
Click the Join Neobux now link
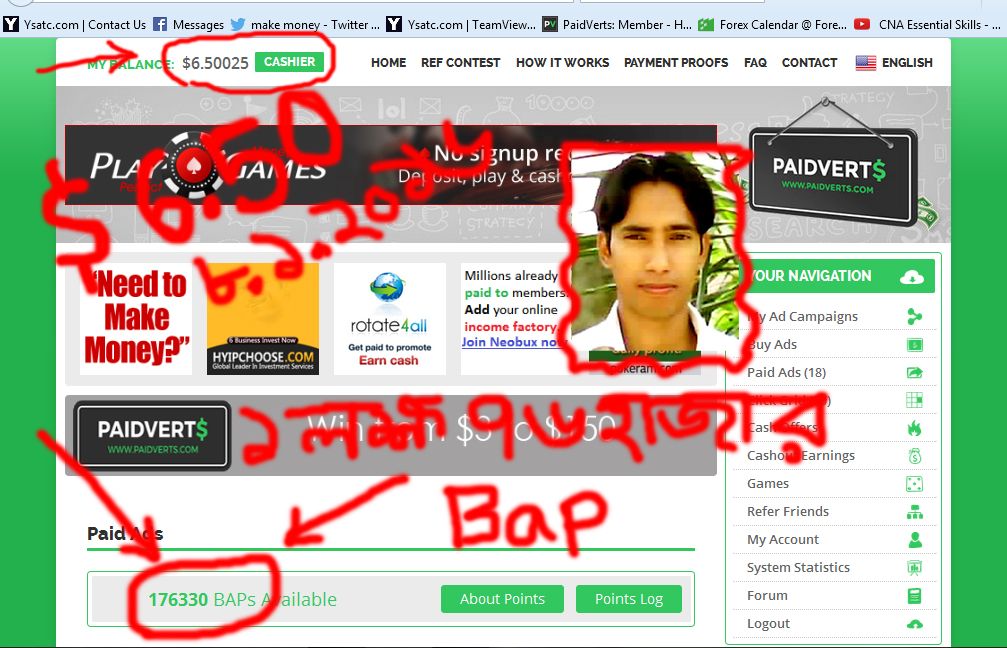point(512,342)
